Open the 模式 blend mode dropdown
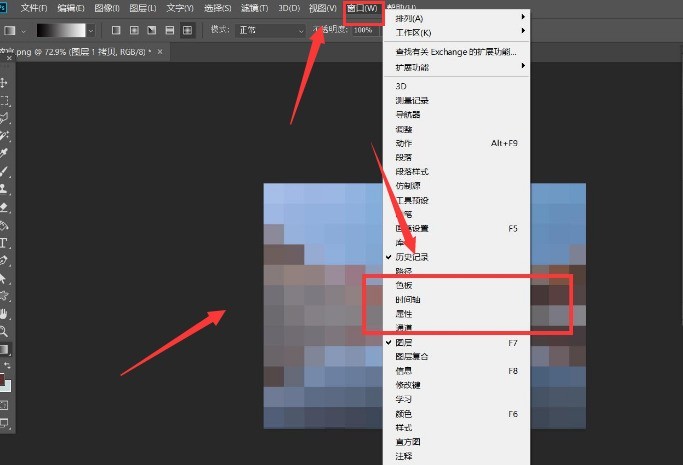 [270, 30]
